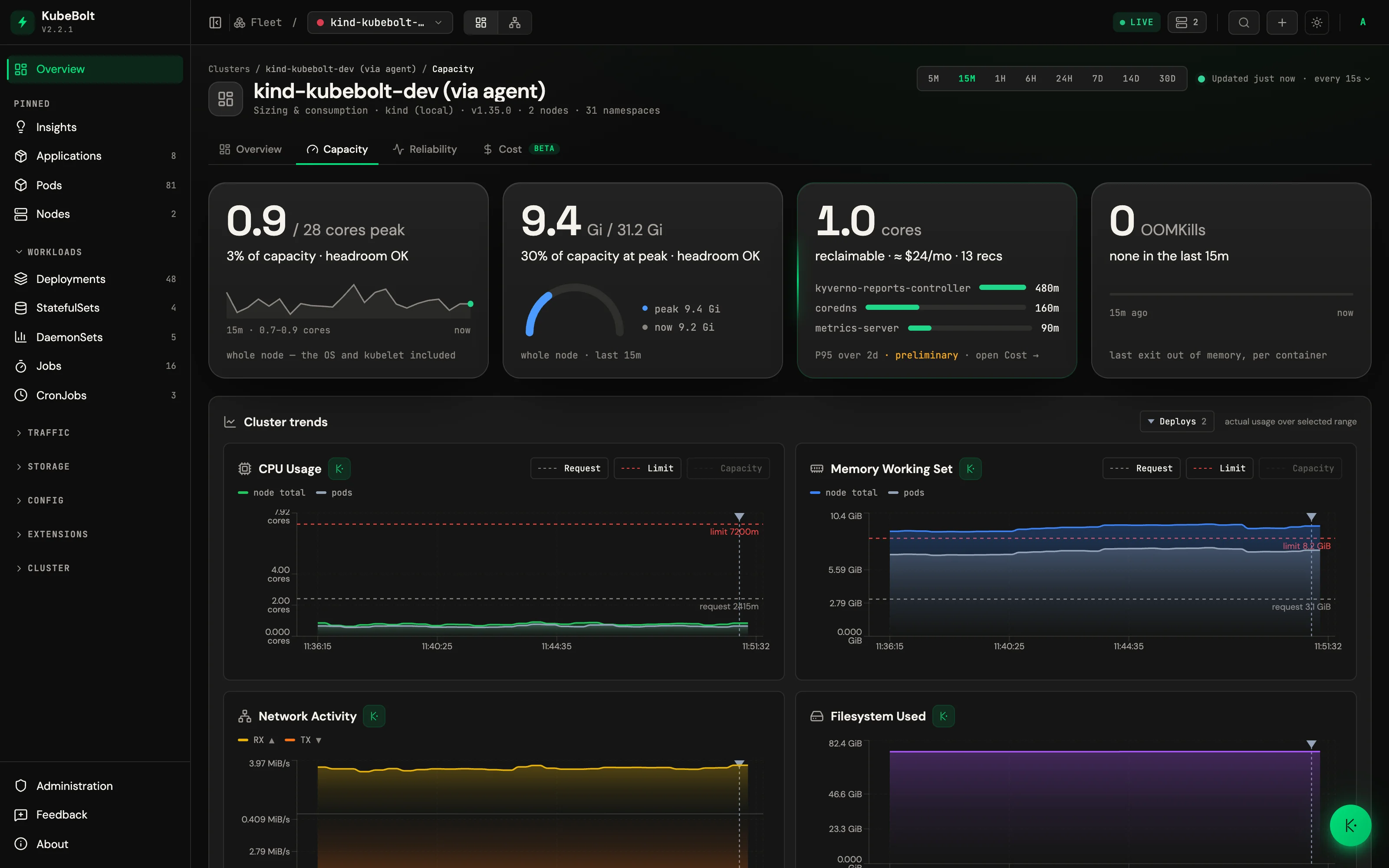Click the Kobi icon beside Network Activity
1389x868 pixels.
pyautogui.click(x=374, y=716)
